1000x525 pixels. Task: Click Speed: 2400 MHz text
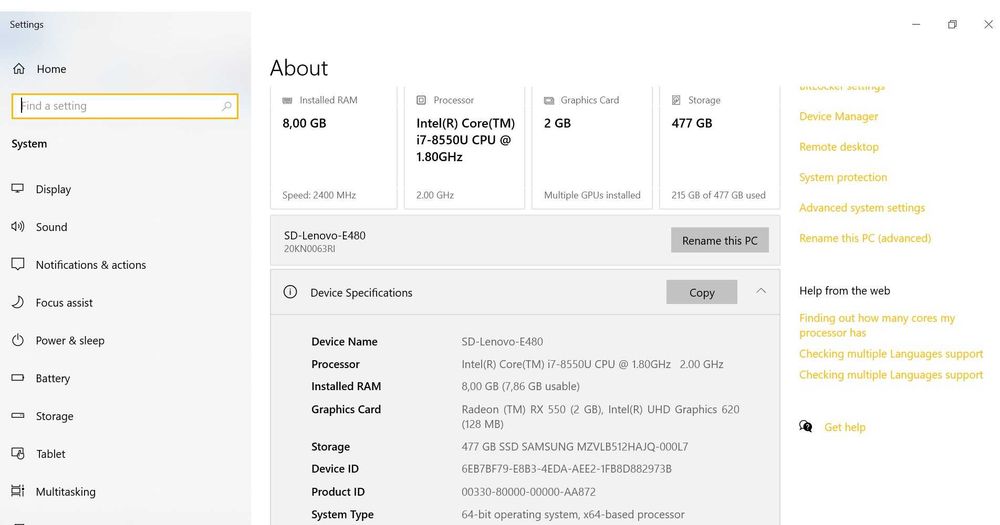tap(319, 195)
